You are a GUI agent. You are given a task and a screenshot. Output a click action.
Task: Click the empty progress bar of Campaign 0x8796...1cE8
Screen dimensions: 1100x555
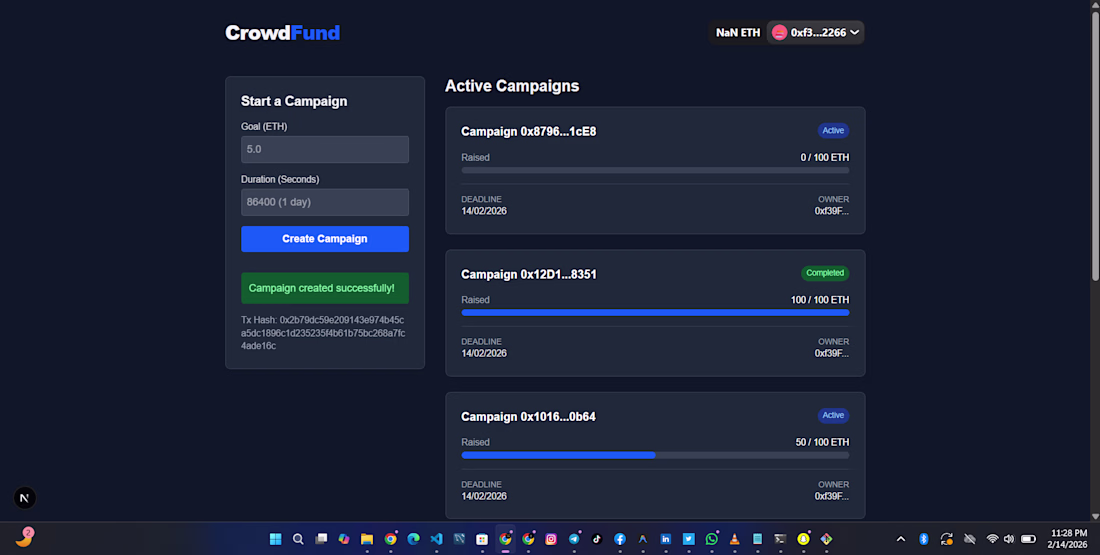[x=655, y=170]
